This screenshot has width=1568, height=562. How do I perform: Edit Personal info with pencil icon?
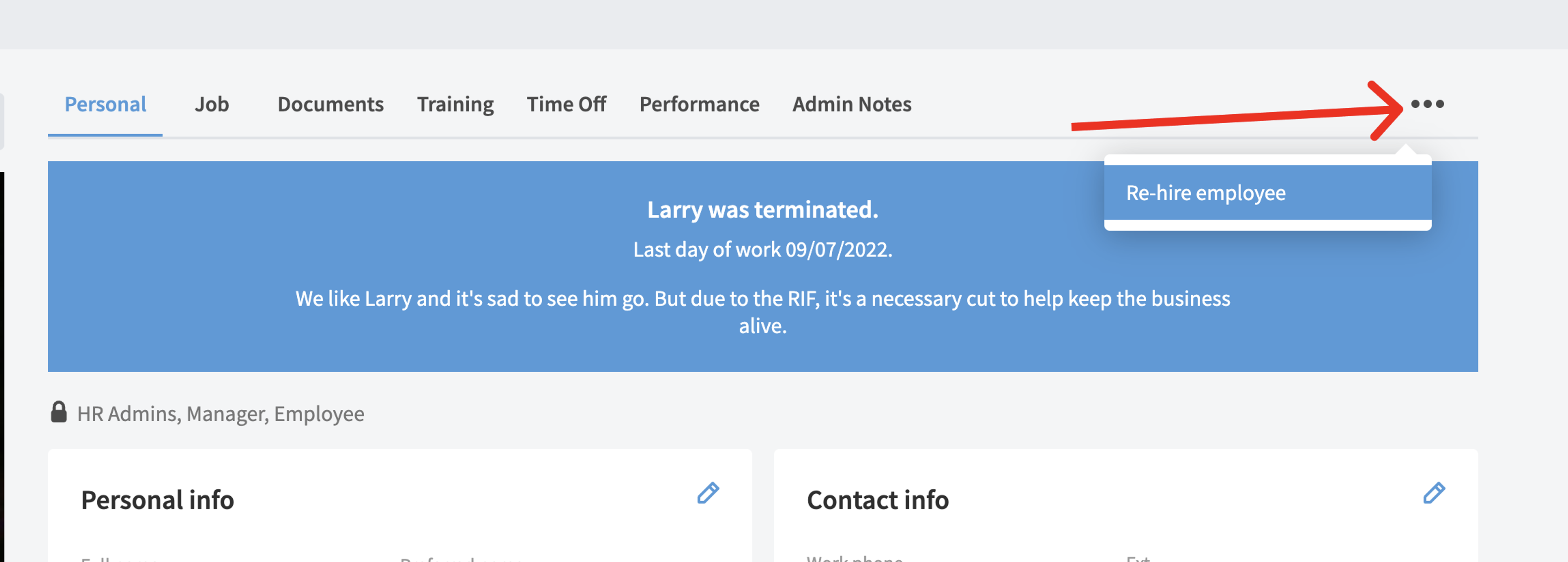click(x=708, y=493)
